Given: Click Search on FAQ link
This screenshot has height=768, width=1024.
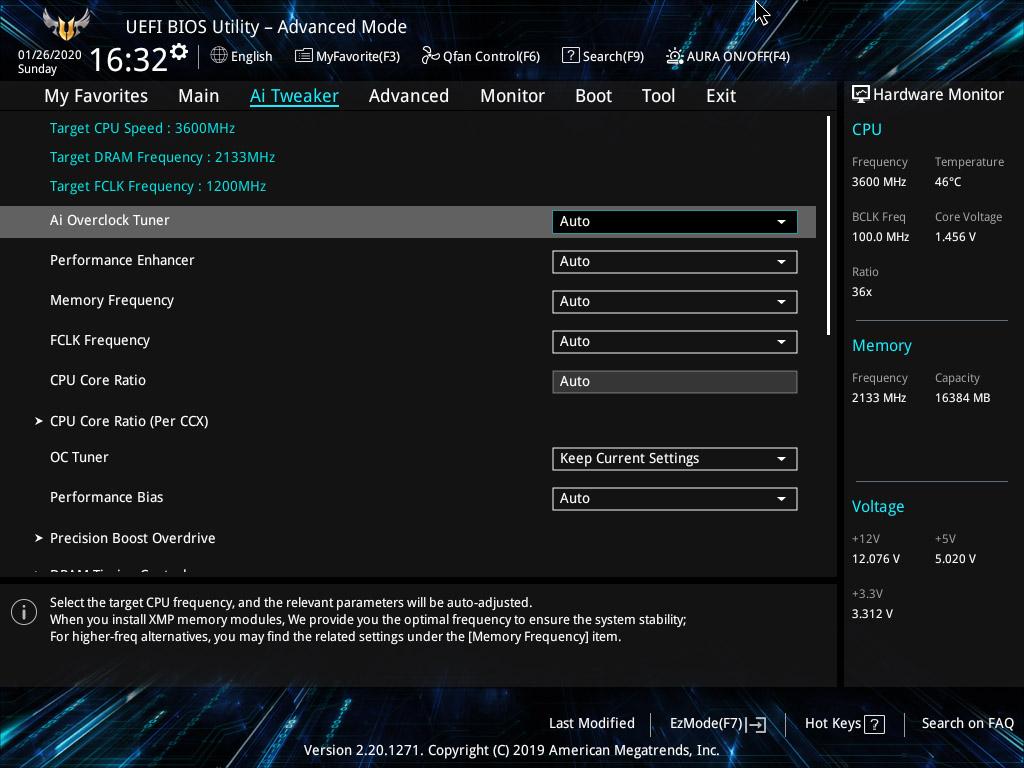Looking at the screenshot, I should coord(967,723).
